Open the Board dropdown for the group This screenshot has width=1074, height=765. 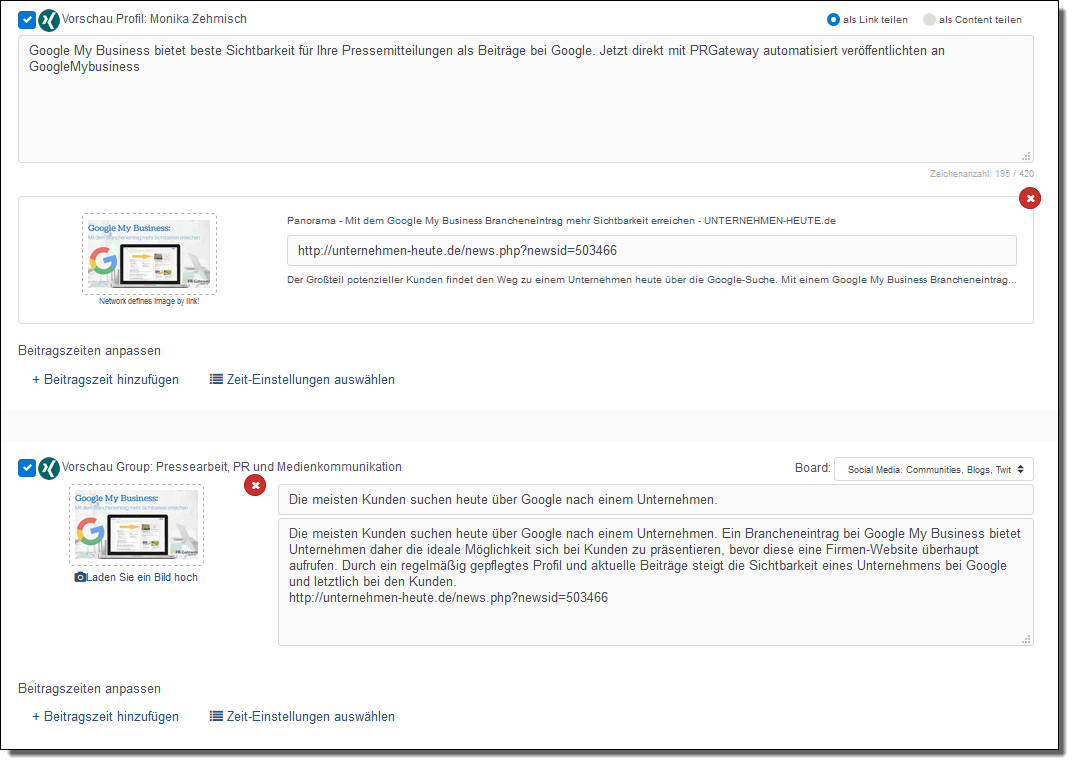934,469
